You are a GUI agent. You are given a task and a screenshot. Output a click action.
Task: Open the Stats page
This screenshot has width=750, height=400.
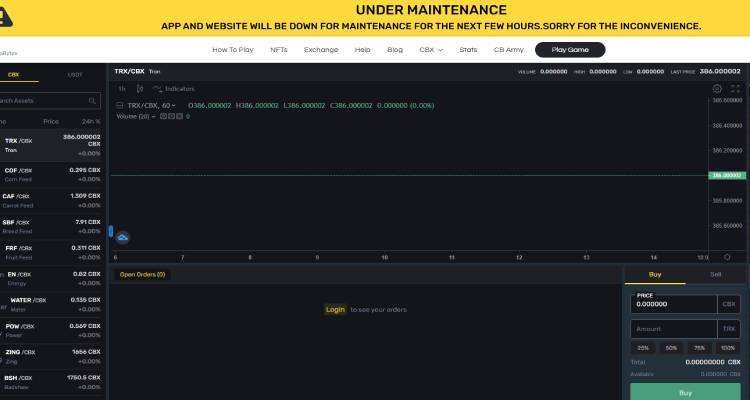(468, 50)
